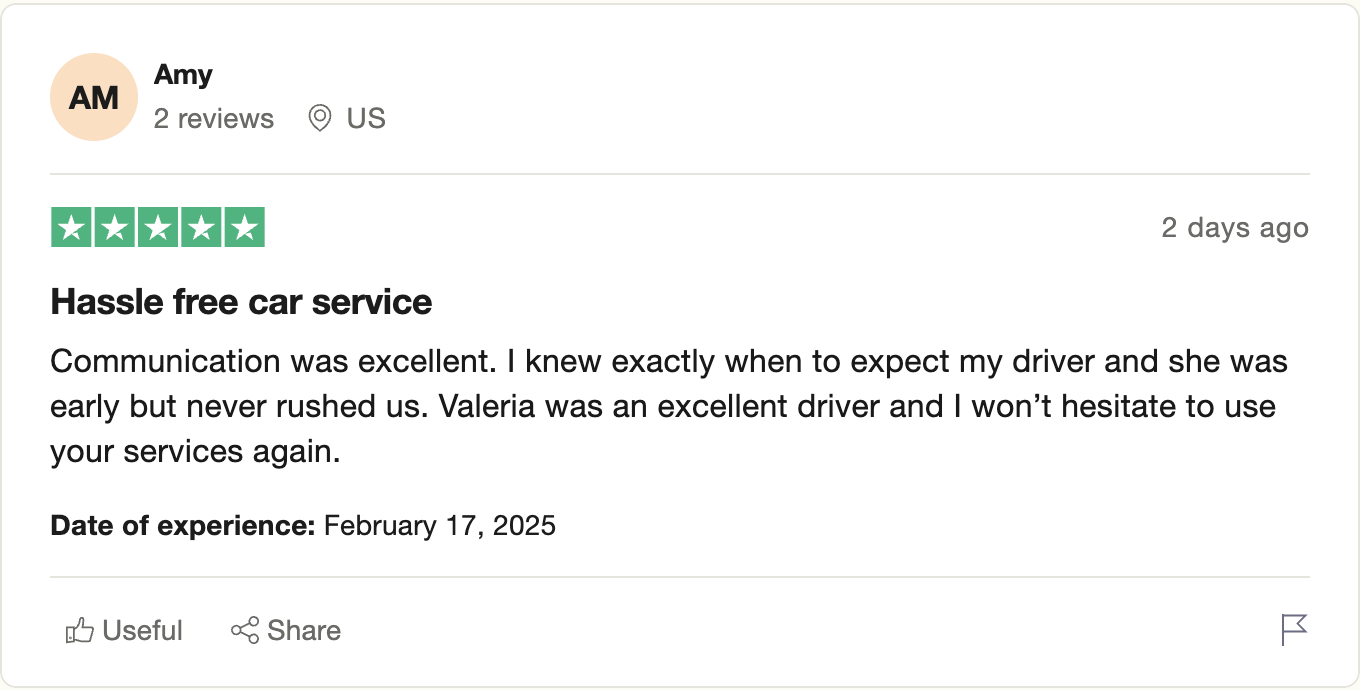Click the February 17, 2025 date
This screenshot has width=1360, height=690.
point(440,525)
